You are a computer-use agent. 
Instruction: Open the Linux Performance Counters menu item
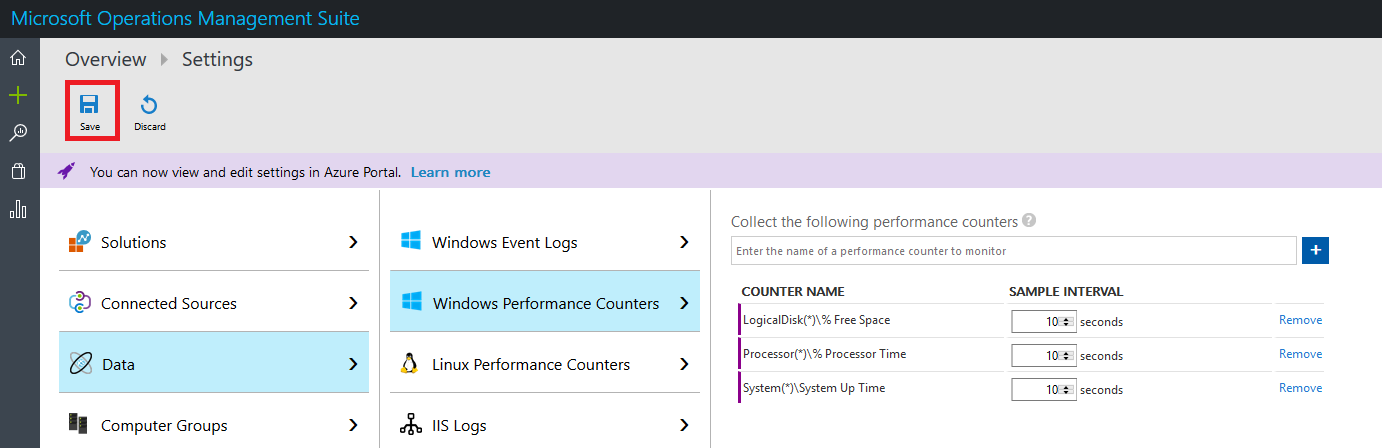coord(545,364)
